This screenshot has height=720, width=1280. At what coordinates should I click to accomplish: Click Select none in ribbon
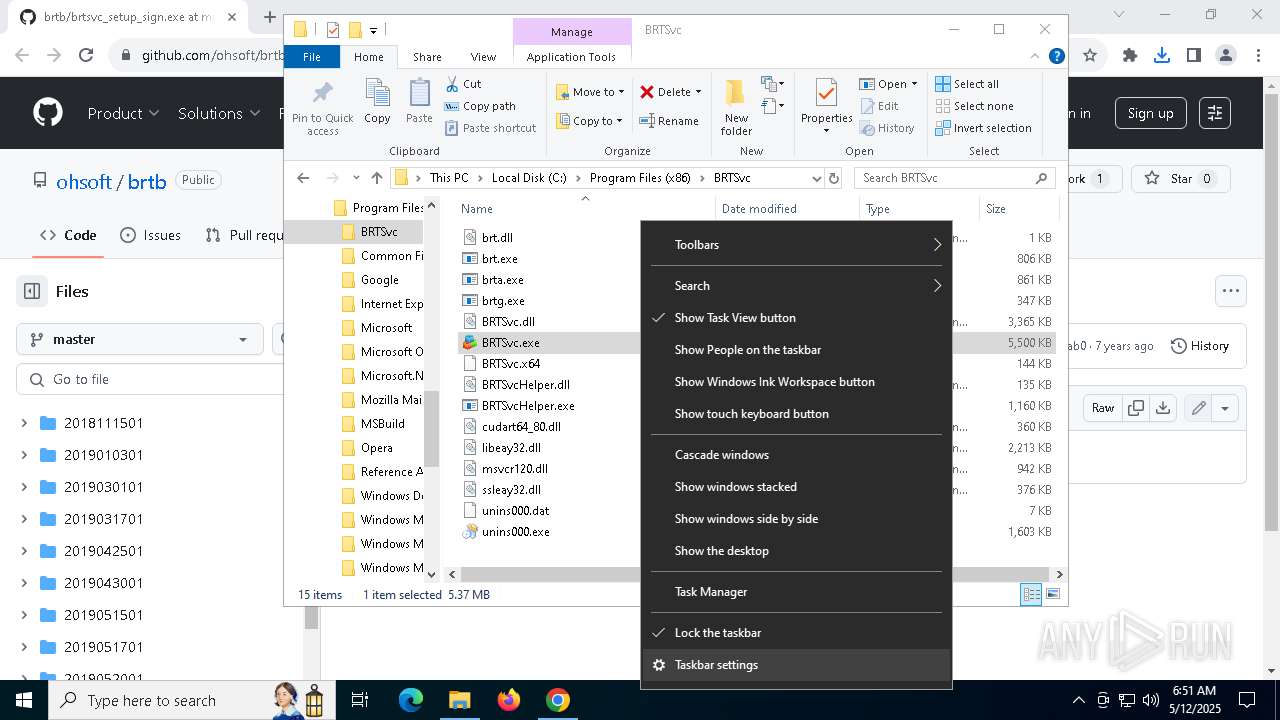pyautogui.click(x=974, y=106)
